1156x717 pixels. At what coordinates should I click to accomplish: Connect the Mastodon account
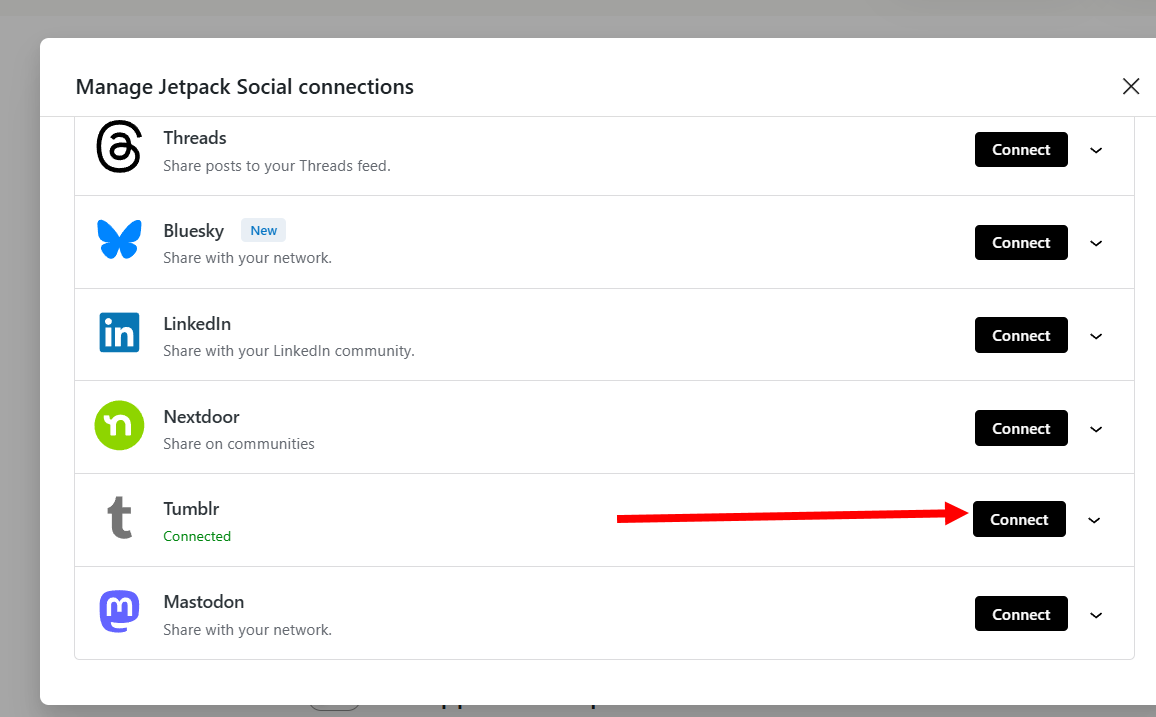[x=1021, y=614]
